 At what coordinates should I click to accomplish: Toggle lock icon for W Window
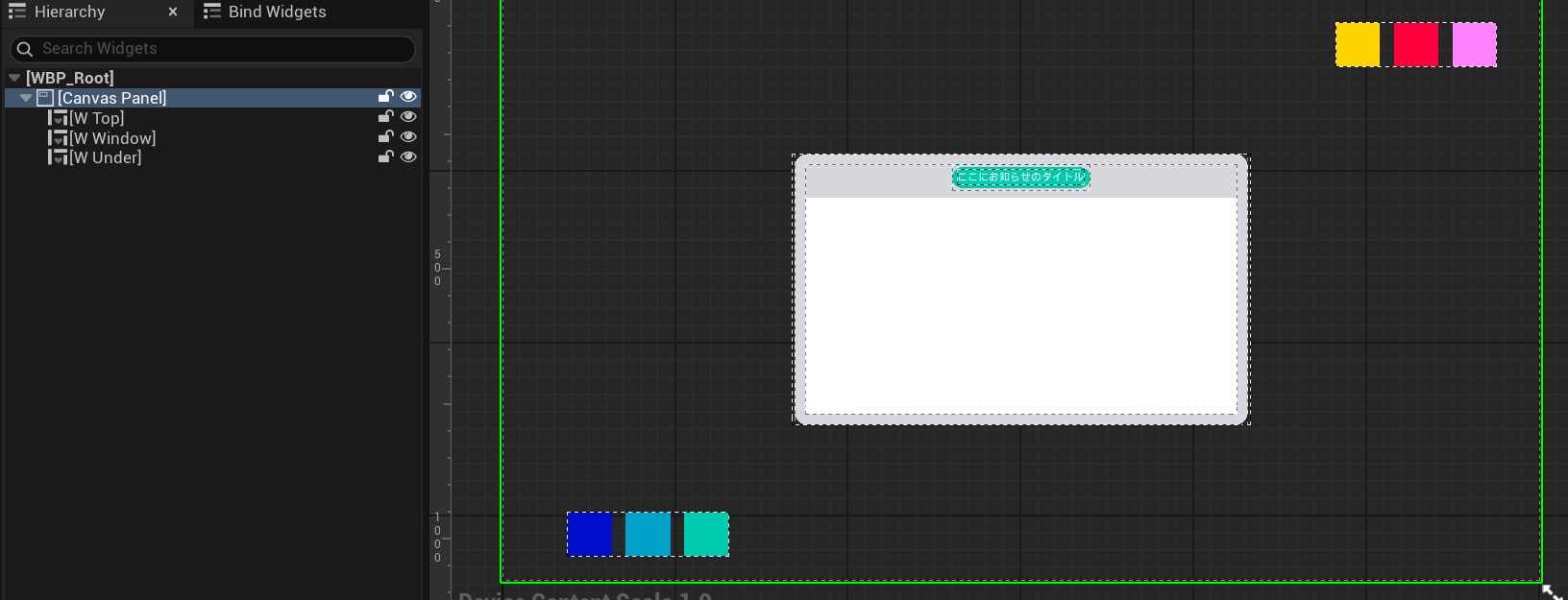coord(385,137)
